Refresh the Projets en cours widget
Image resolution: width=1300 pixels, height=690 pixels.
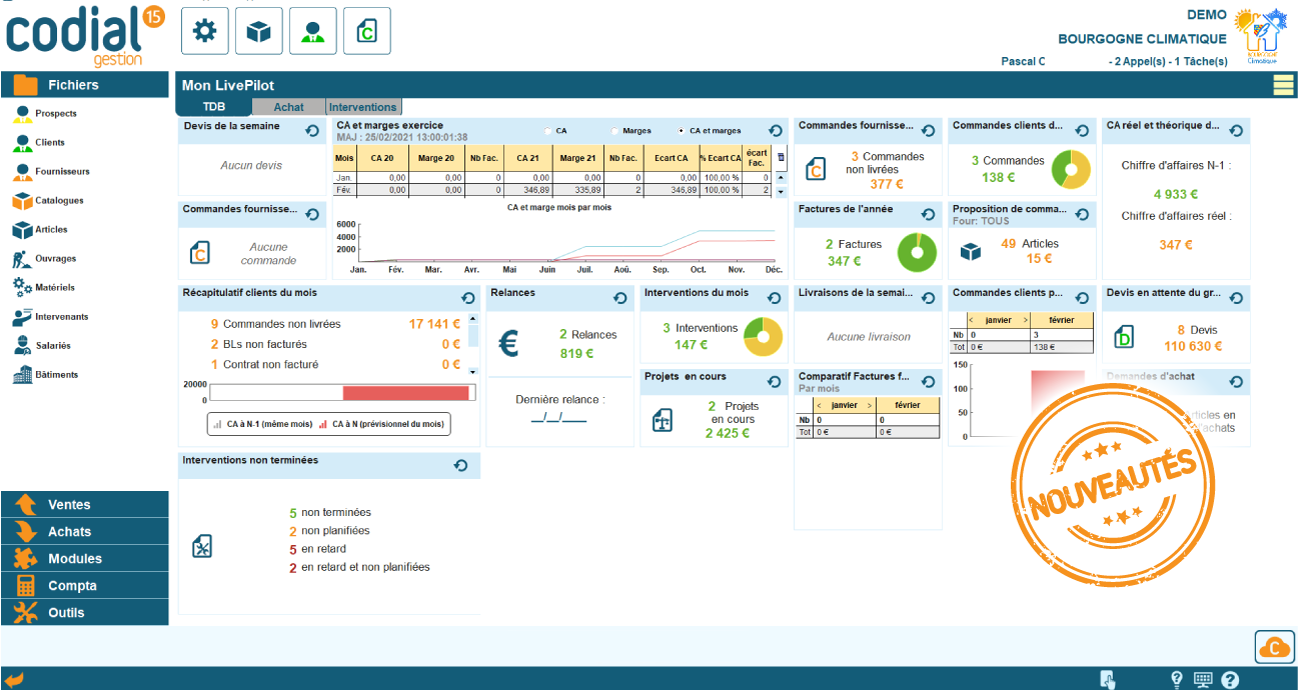point(775,382)
